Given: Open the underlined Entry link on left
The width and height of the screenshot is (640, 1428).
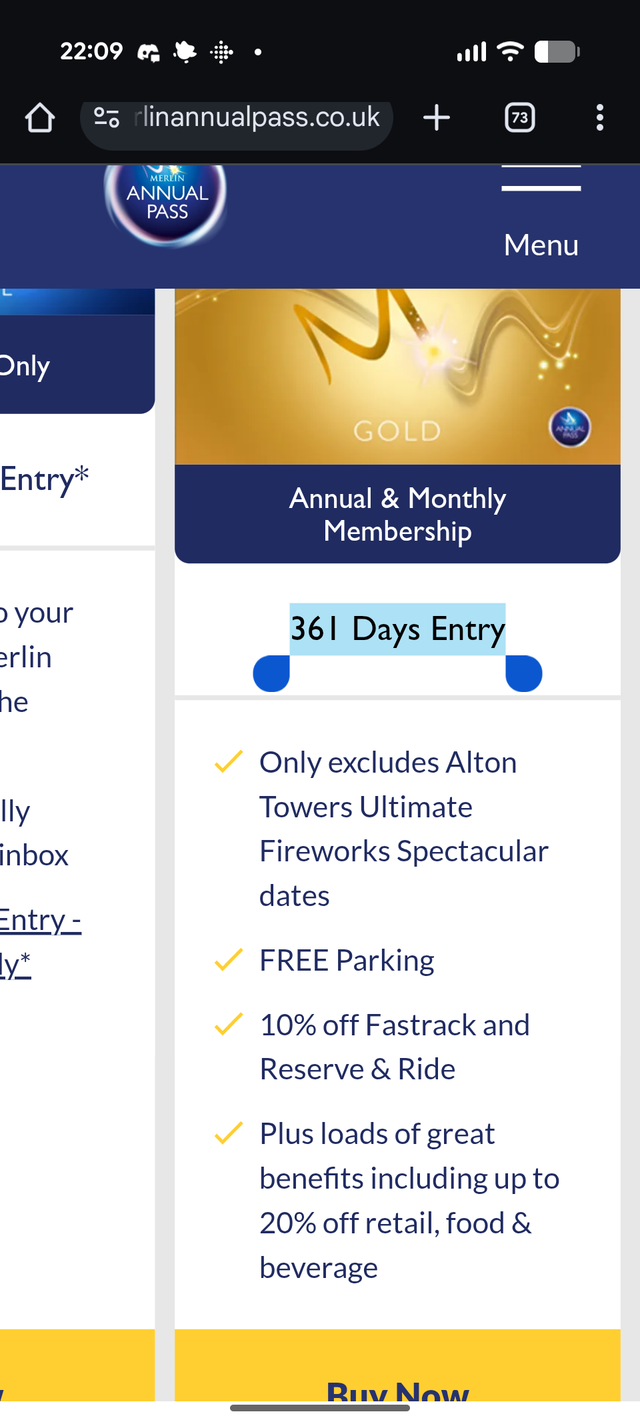Looking at the screenshot, I should [40, 921].
